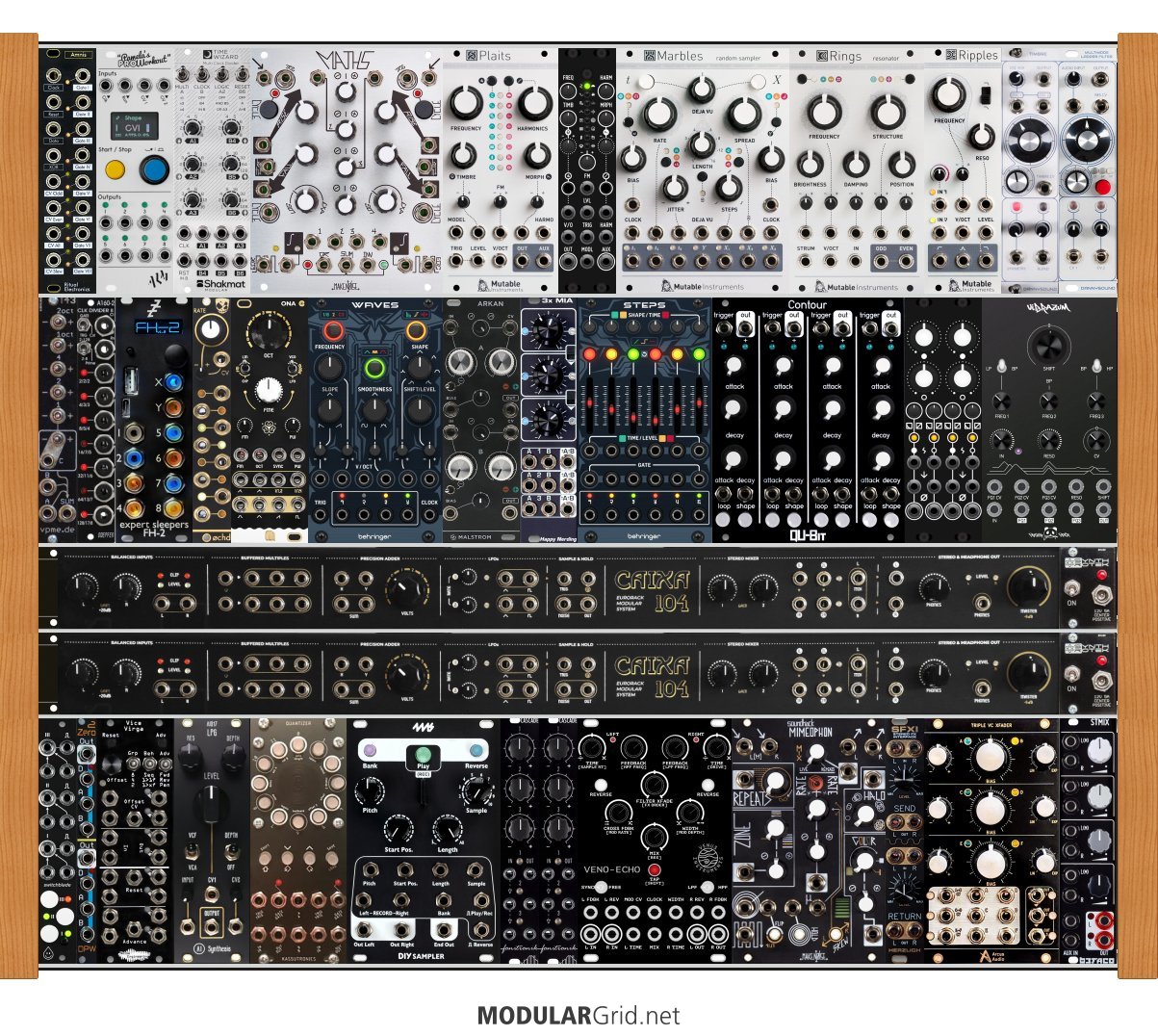This screenshot has width=1158, height=1036.
Task: Click the DIY Sampler Start Pos. knob
Action: [x=397, y=830]
